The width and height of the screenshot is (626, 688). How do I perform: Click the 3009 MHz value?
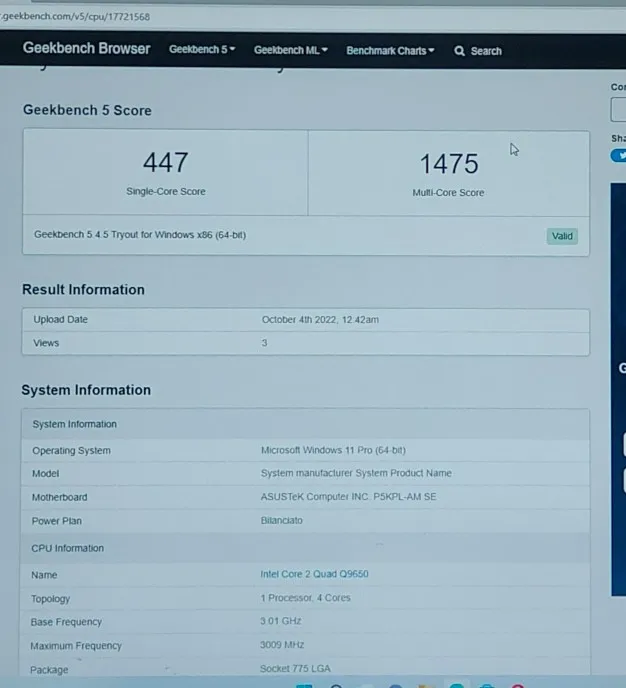tap(282, 645)
